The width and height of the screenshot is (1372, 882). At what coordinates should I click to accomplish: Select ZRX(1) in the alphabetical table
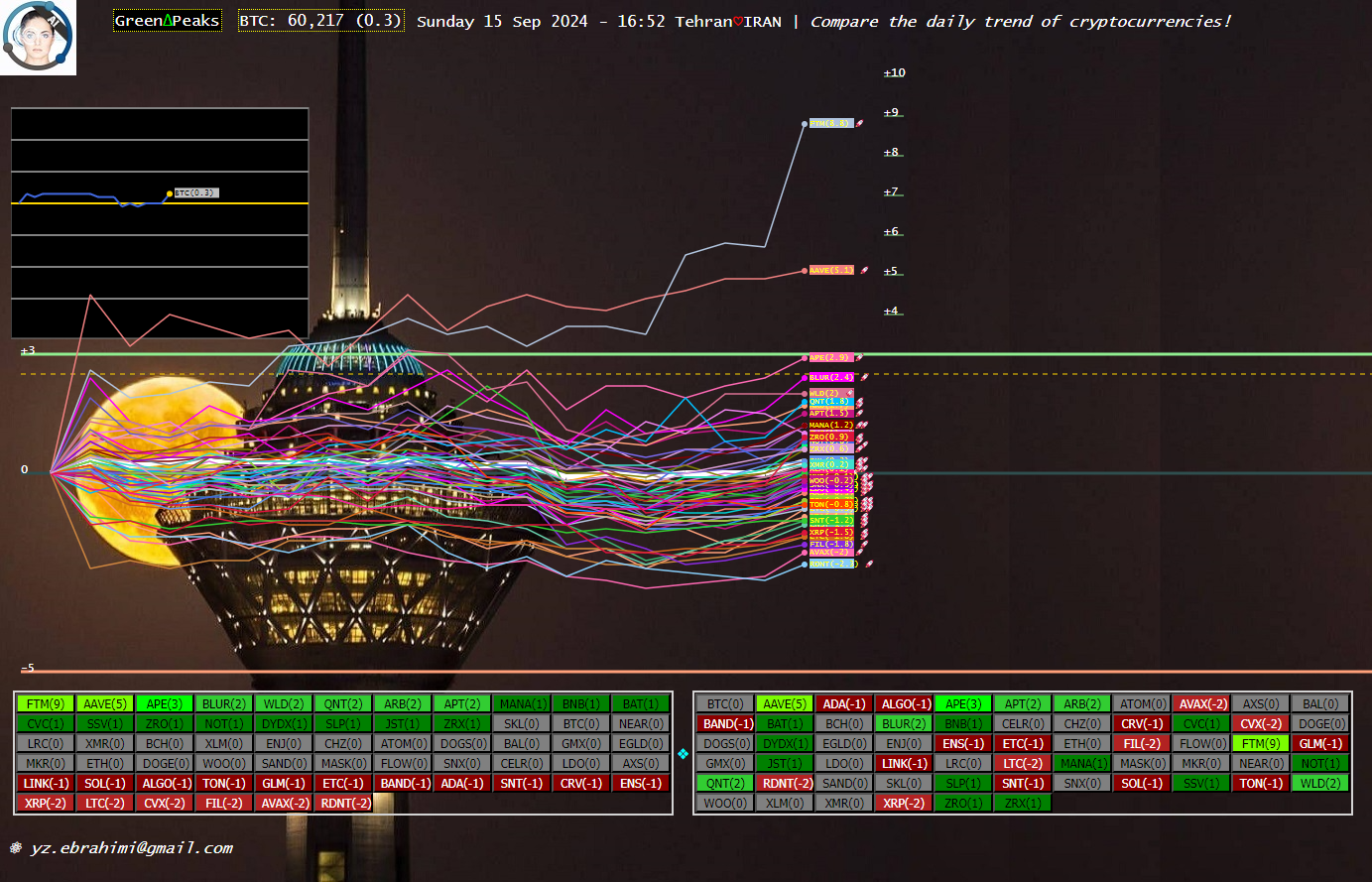1023,804
